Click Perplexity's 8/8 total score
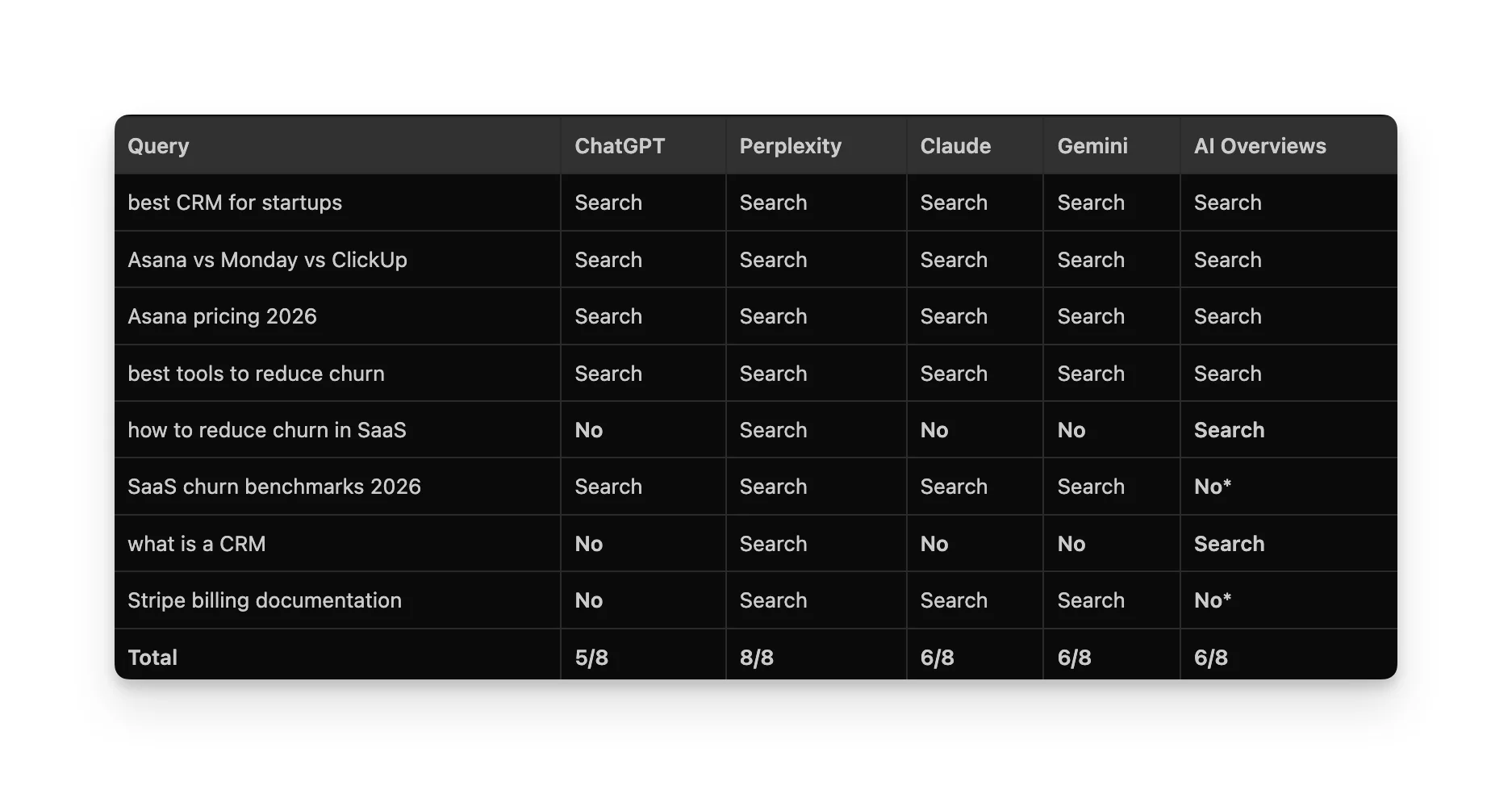Image resolution: width=1512 pixels, height=794 pixels. [x=757, y=657]
